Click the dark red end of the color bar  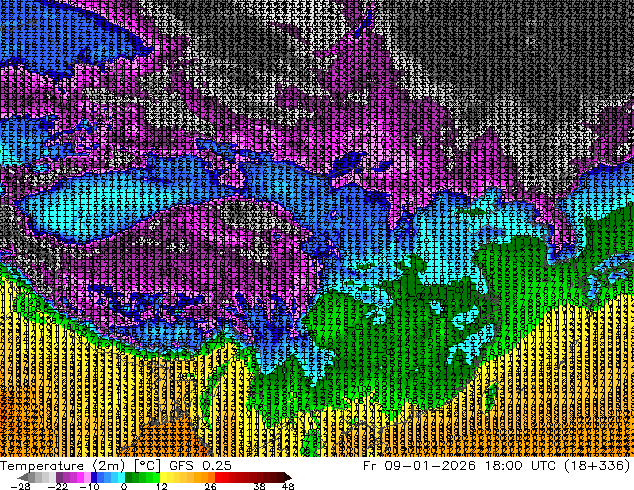click(x=278, y=477)
